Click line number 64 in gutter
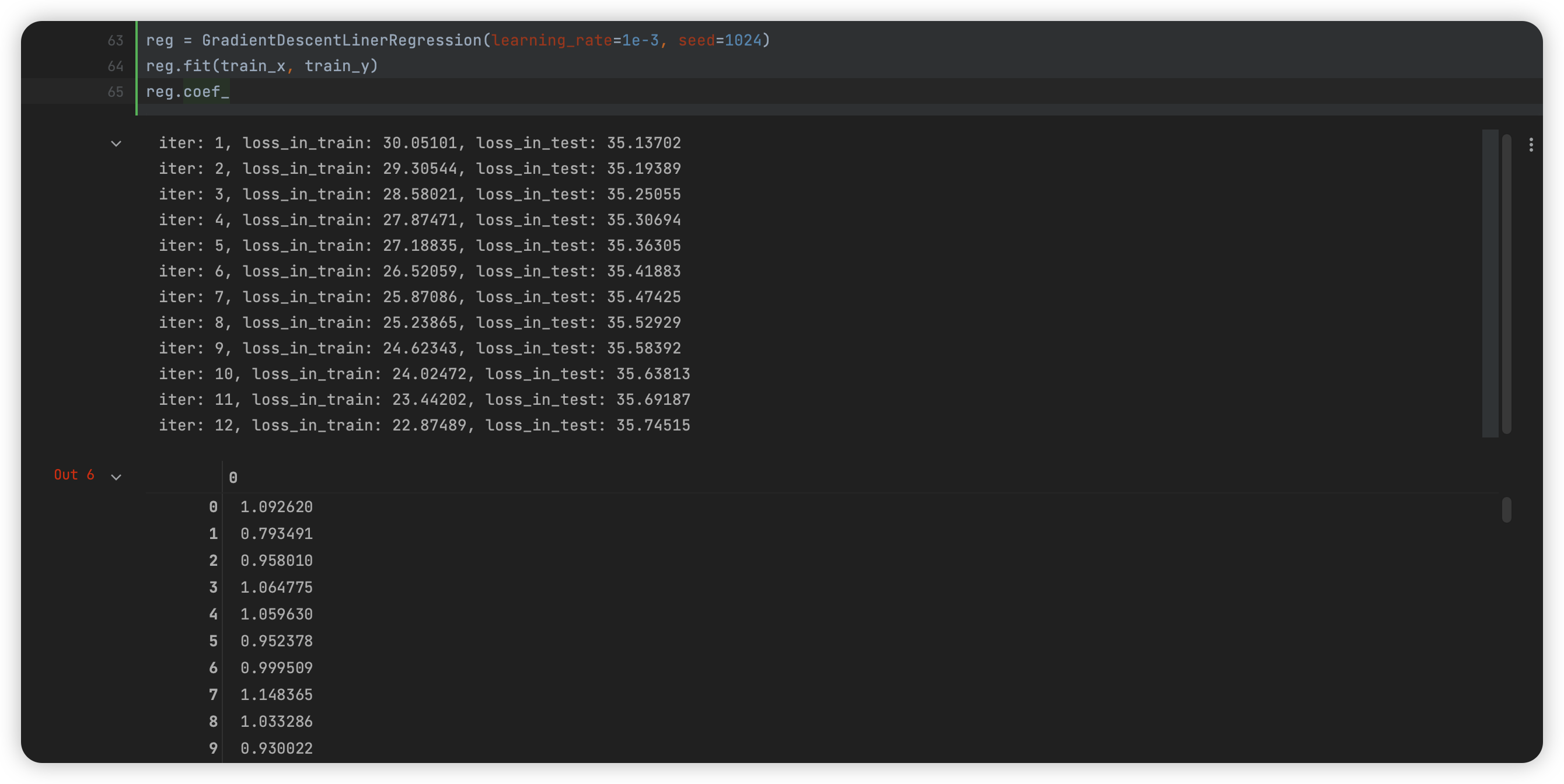 (x=116, y=65)
